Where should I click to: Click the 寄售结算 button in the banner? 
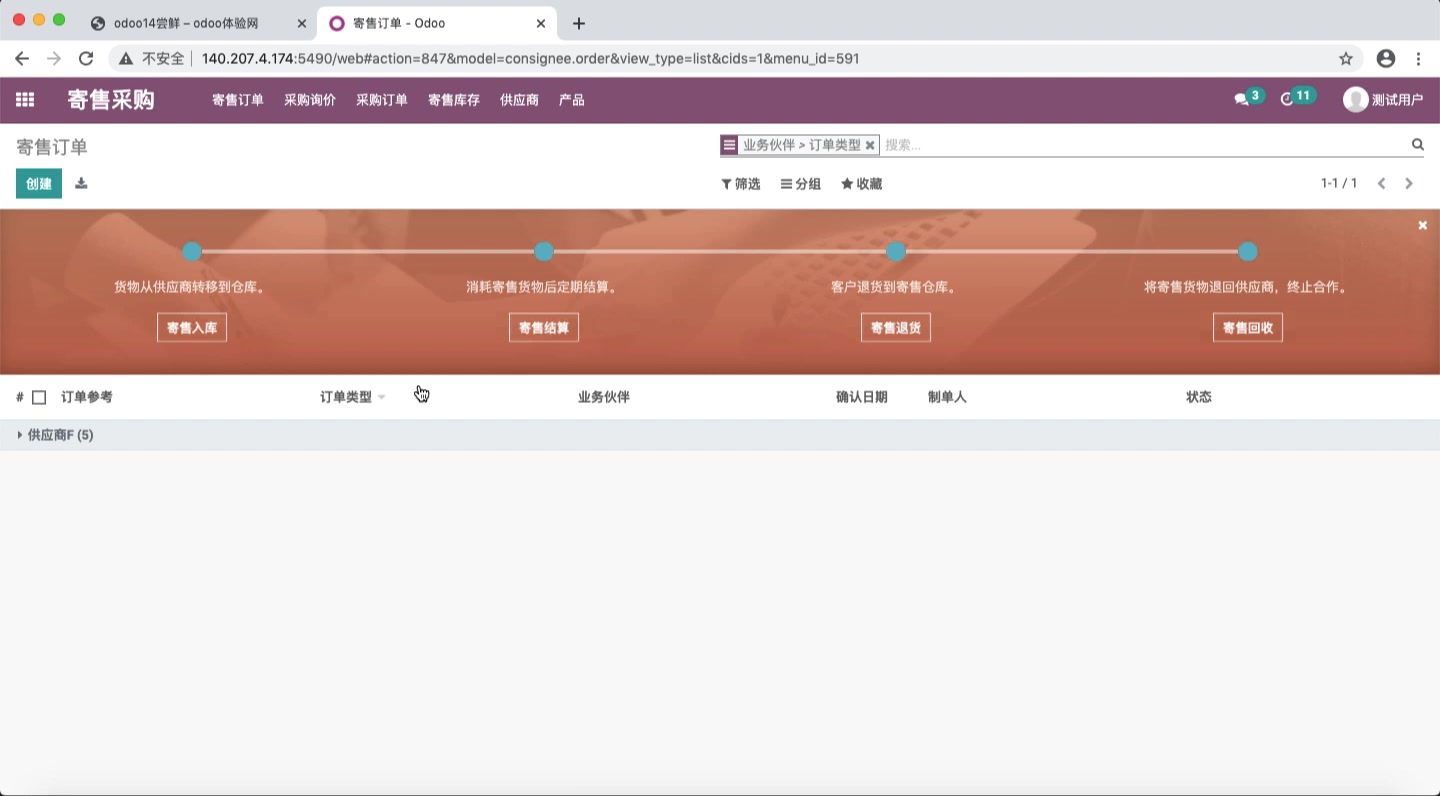click(543, 327)
